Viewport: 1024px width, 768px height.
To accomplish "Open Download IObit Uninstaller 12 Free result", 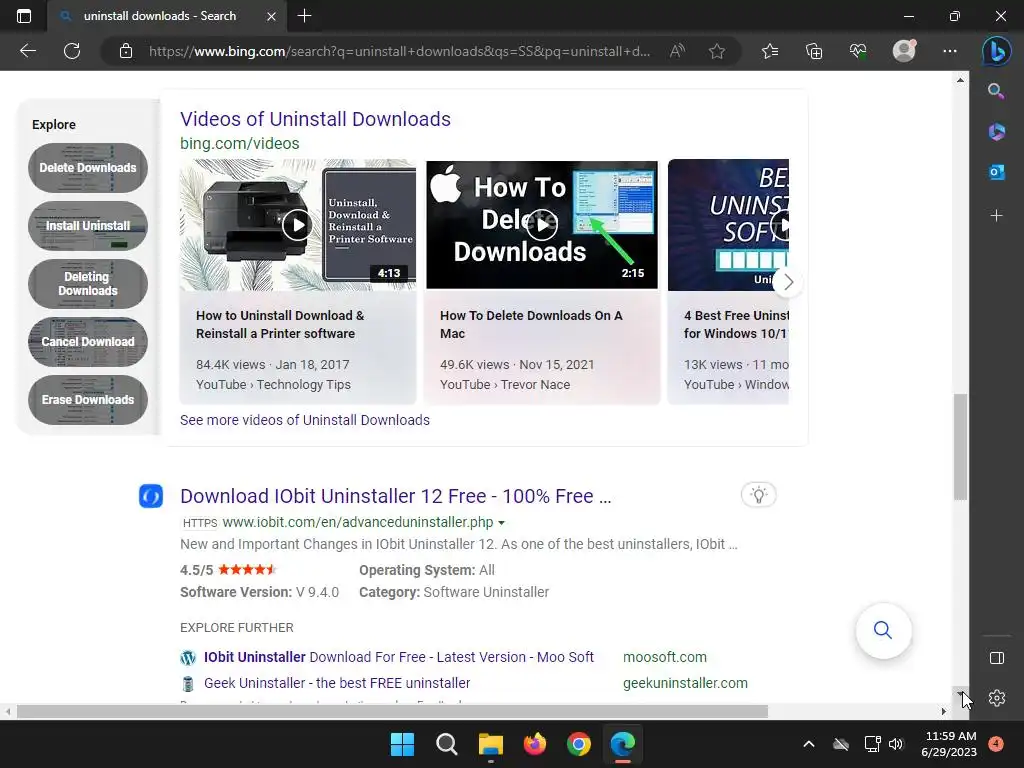I will click(396, 496).
